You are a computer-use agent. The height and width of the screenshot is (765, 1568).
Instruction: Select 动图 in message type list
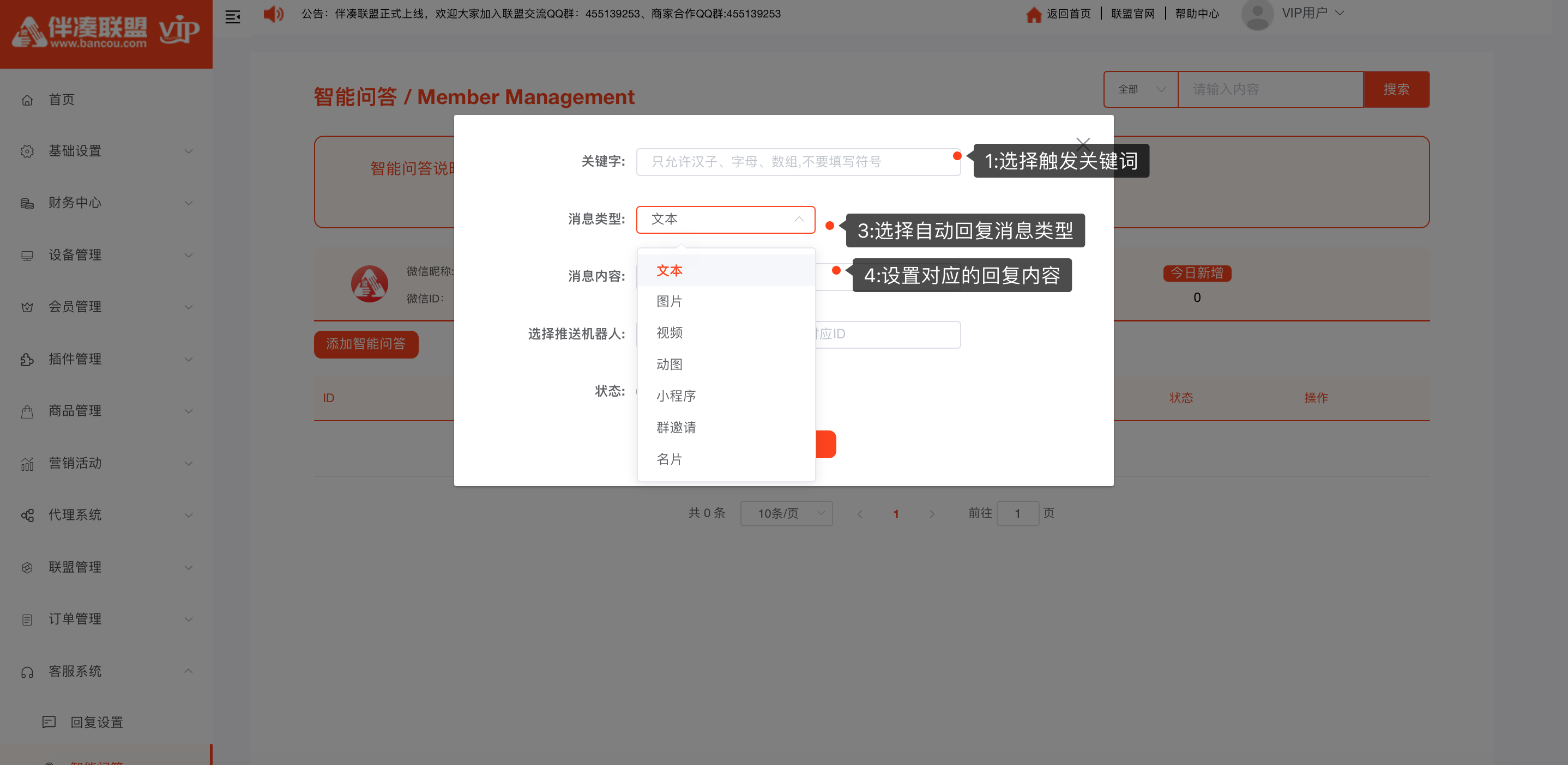click(x=726, y=365)
